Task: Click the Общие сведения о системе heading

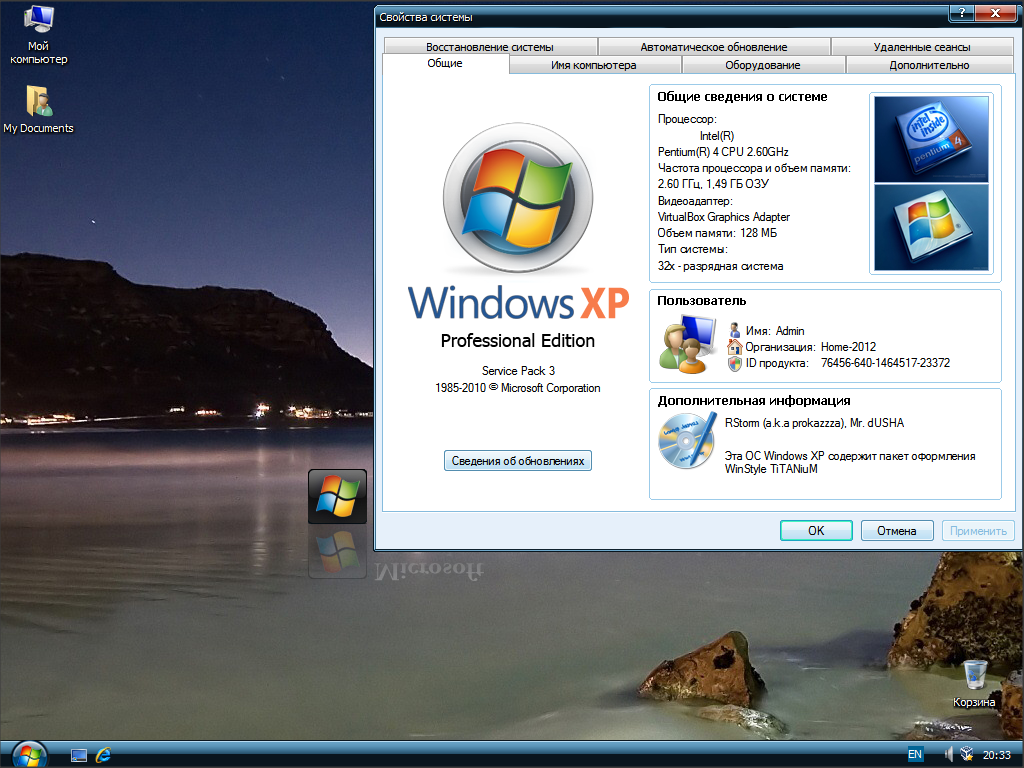Action: 742,97
